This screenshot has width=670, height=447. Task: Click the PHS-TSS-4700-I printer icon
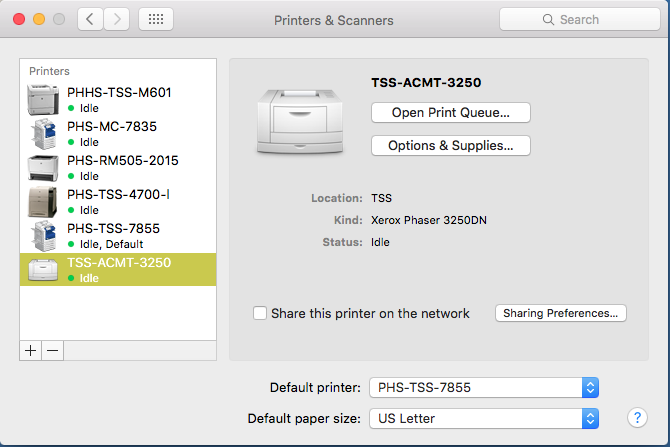coord(45,201)
